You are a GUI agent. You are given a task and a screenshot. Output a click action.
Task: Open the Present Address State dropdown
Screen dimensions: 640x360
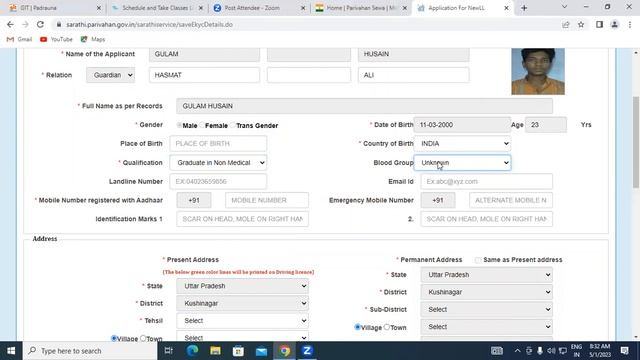click(x=242, y=286)
